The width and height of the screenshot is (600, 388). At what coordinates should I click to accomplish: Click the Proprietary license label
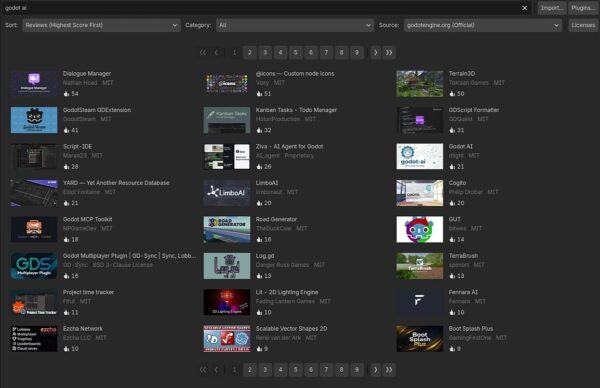299,156
